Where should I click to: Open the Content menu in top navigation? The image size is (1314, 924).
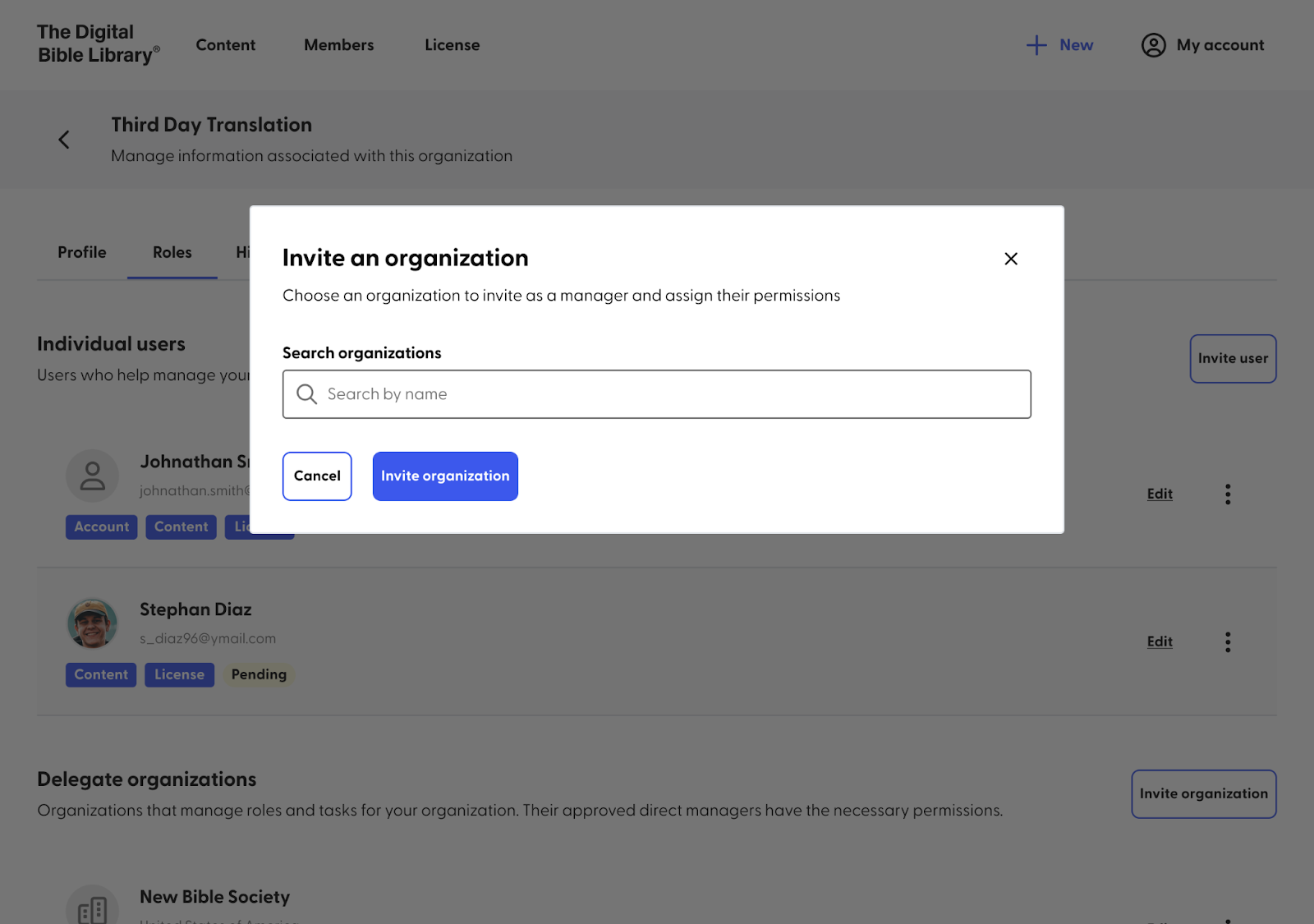click(x=226, y=45)
